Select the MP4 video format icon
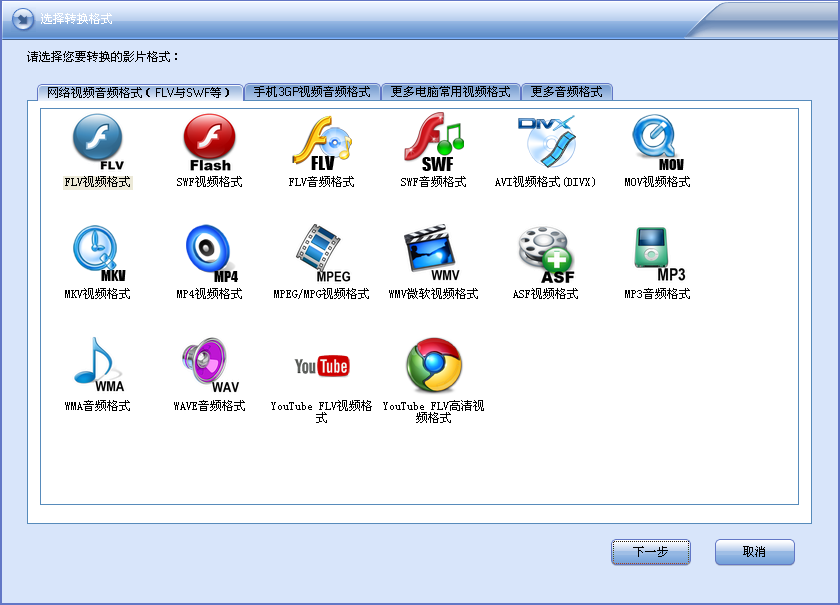 point(209,254)
